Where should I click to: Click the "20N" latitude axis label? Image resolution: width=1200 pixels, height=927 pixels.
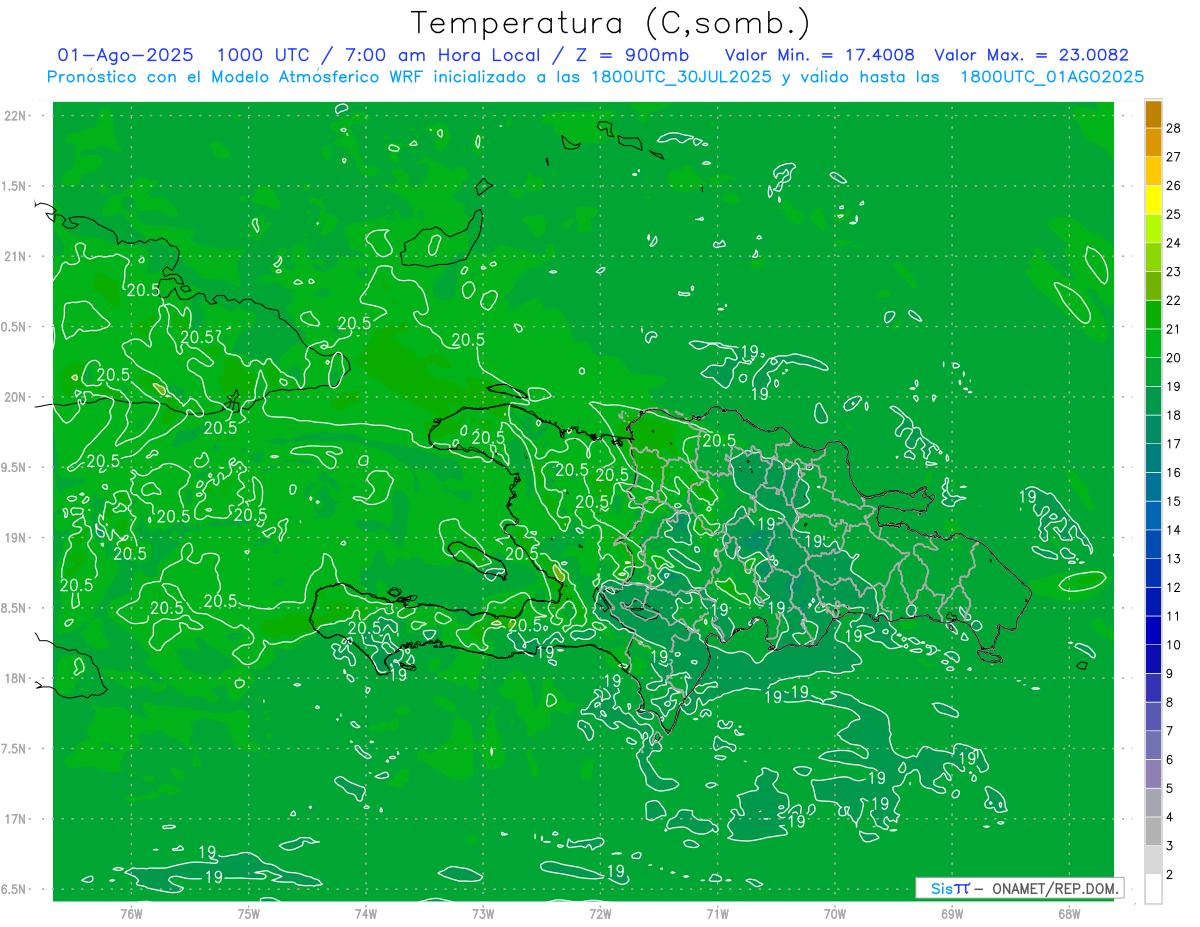click(x=14, y=398)
